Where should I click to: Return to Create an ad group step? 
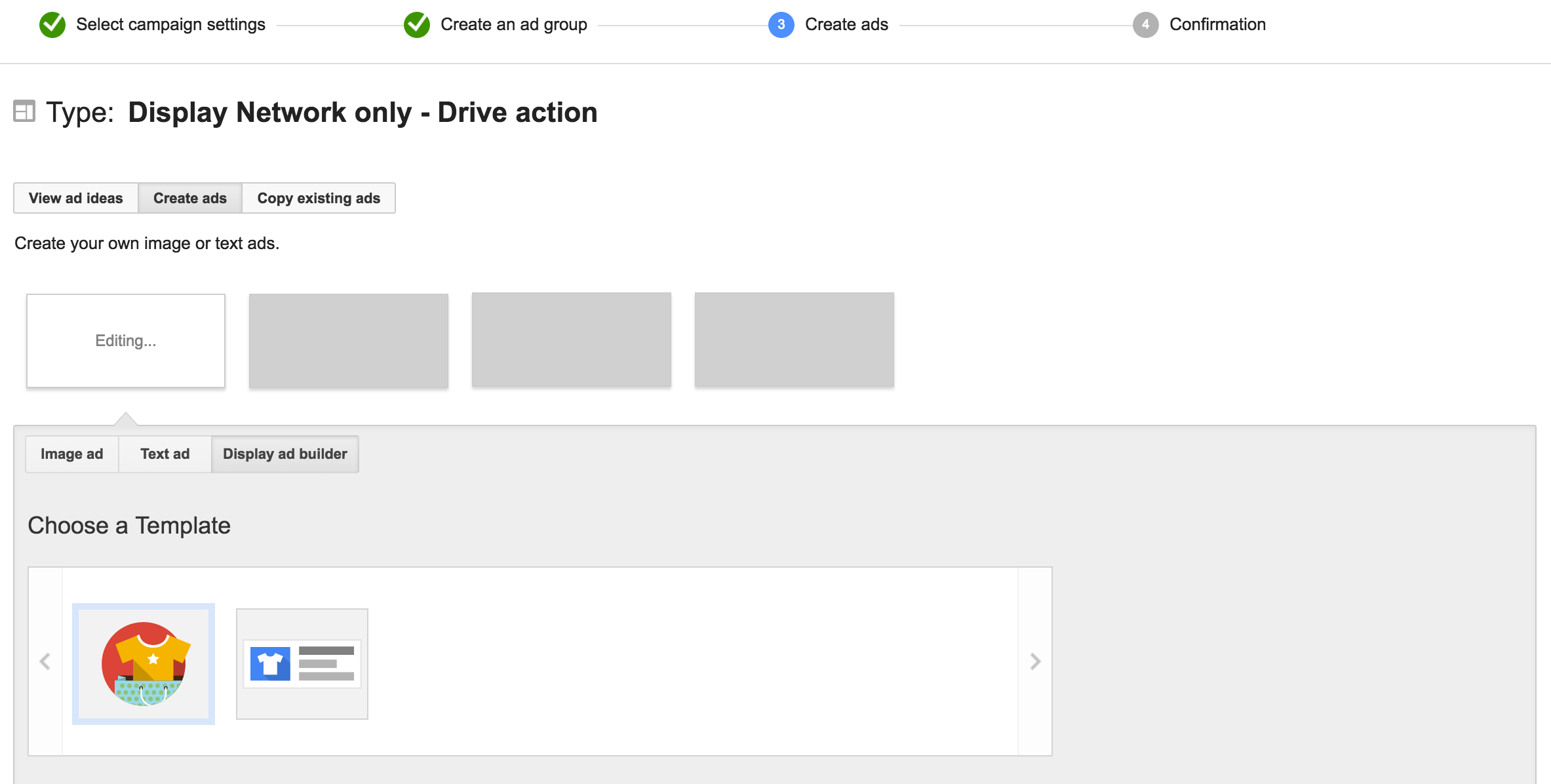point(513,25)
